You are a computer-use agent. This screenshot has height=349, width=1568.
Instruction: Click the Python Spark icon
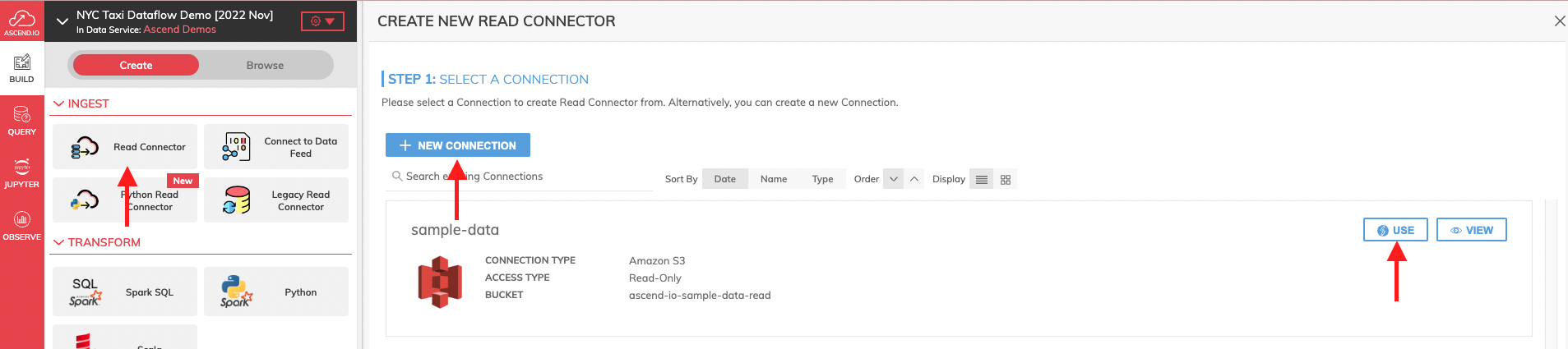coord(235,292)
